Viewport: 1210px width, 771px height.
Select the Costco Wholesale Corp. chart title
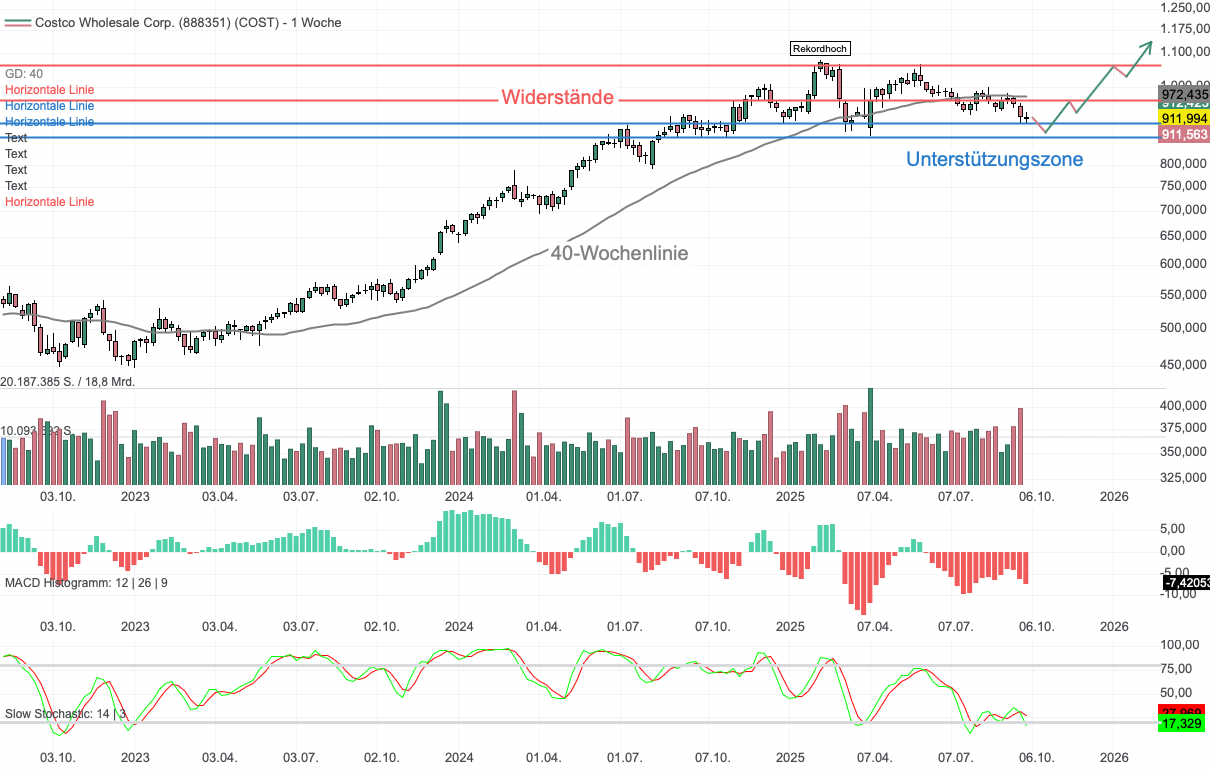point(188,22)
